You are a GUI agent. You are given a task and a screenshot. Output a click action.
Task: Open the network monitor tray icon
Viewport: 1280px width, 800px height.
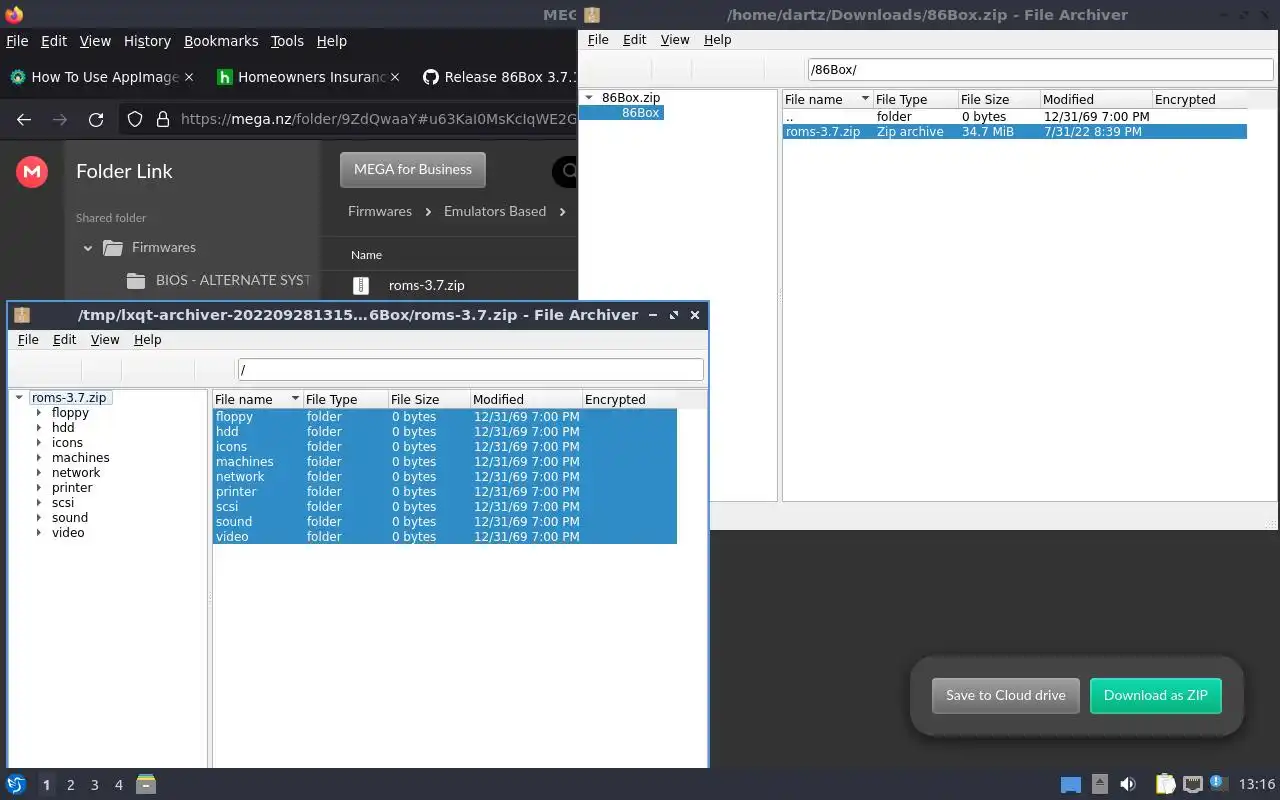point(1192,785)
